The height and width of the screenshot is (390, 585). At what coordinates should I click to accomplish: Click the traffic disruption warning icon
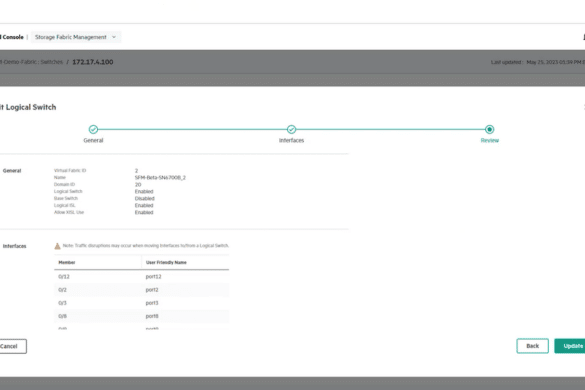point(57,246)
